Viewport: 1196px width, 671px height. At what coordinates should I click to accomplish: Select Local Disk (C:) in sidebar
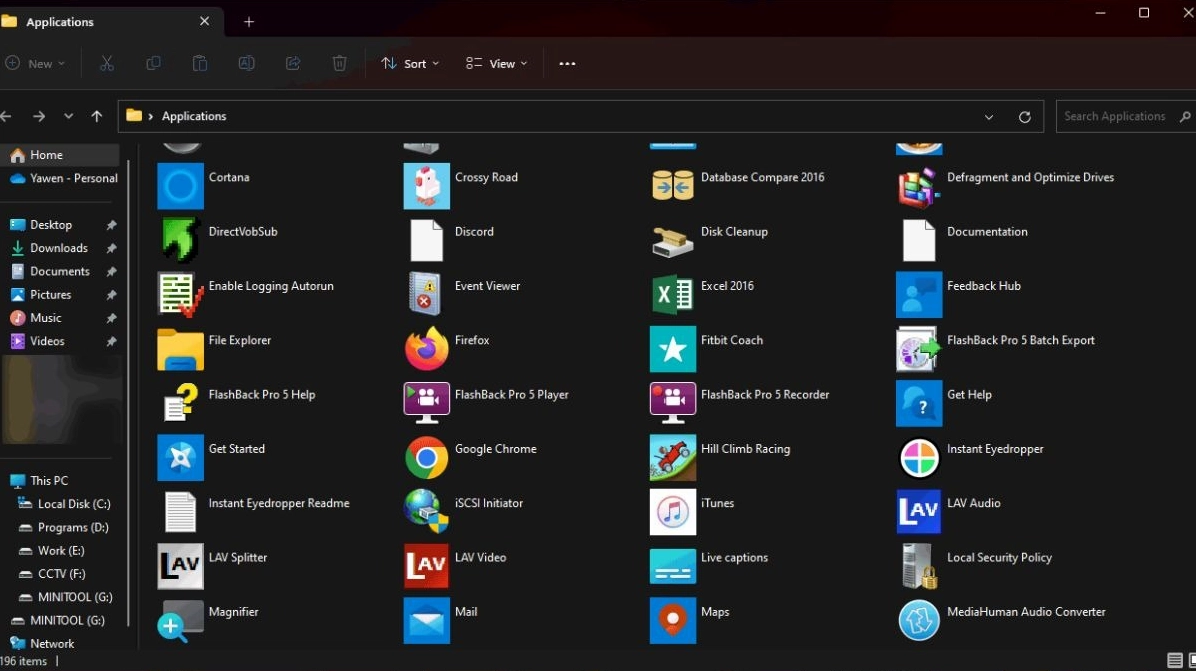[x=73, y=504]
